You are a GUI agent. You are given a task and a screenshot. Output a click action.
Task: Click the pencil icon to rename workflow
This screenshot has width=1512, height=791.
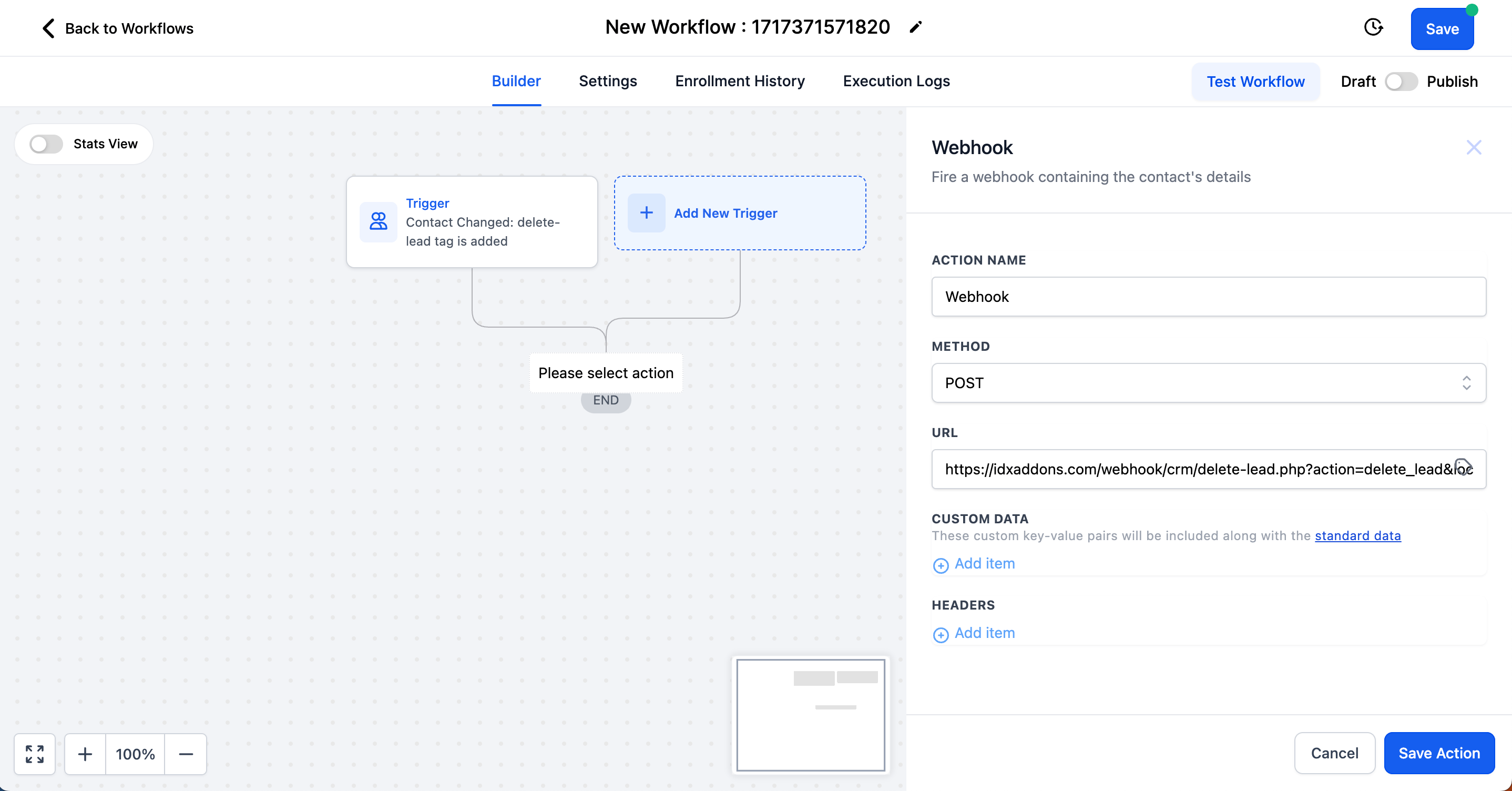915,27
